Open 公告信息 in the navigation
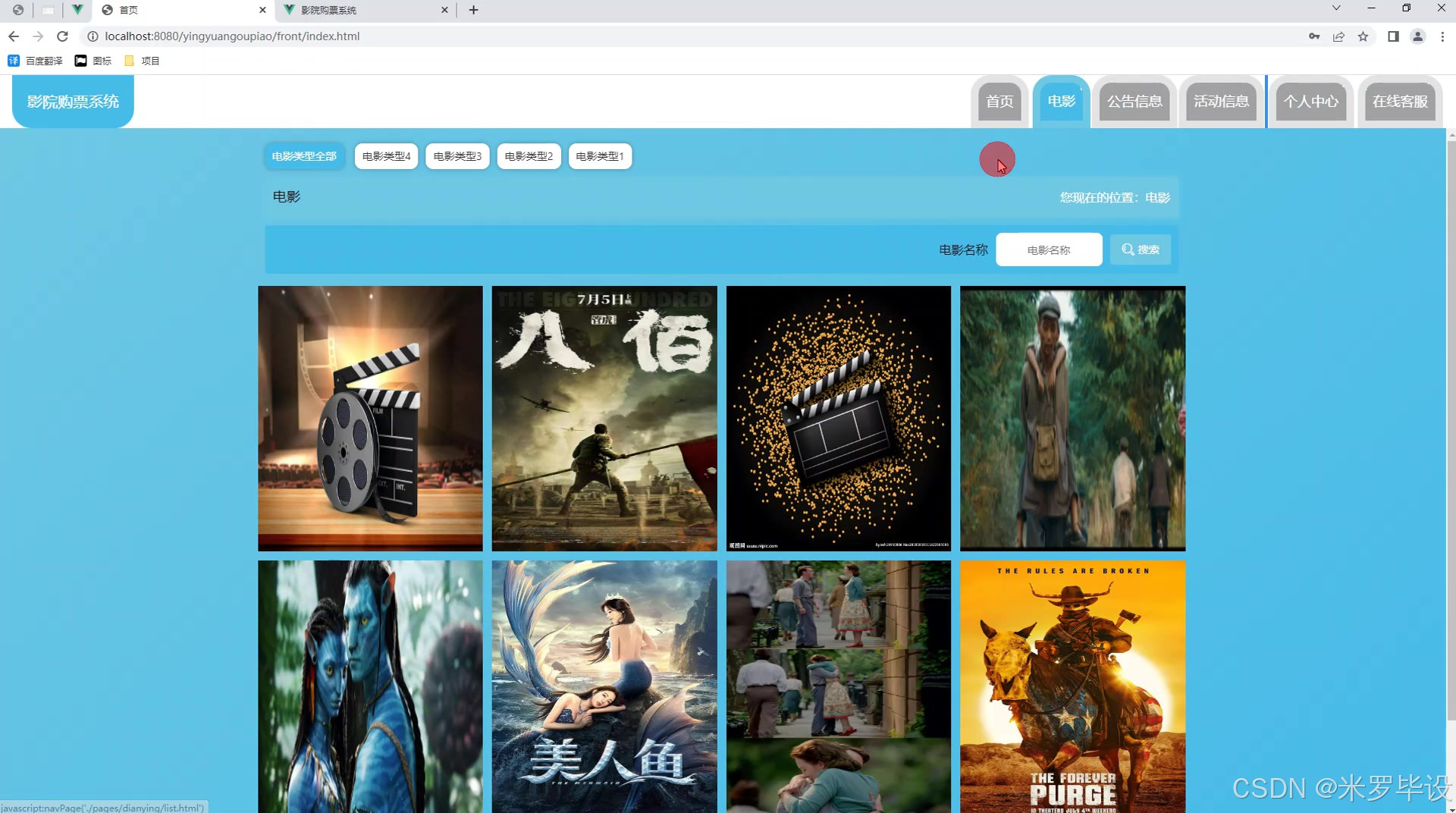Viewport: 1456px width, 813px height. point(1134,102)
